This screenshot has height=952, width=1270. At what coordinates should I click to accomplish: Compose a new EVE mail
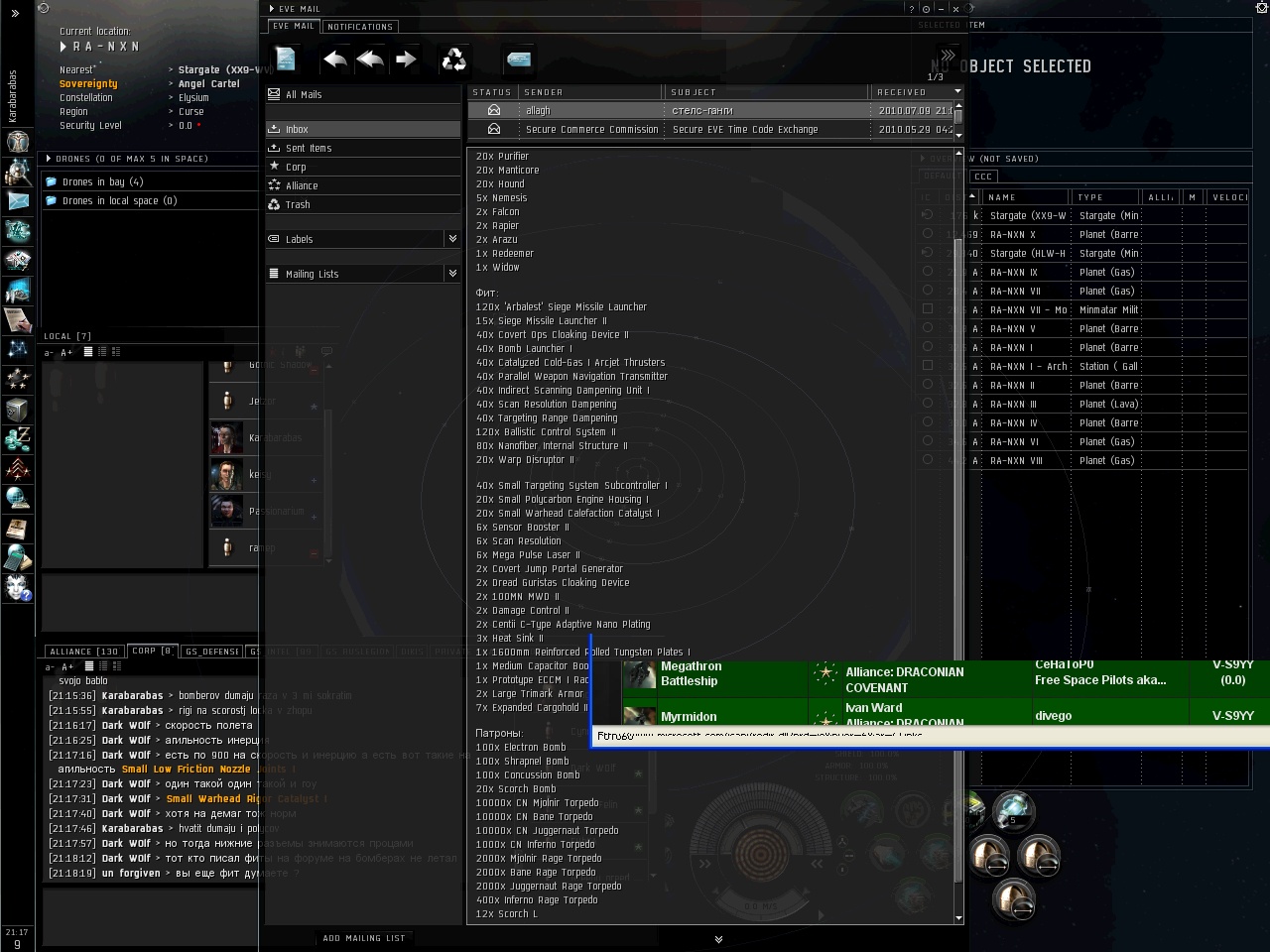click(x=286, y=59)
